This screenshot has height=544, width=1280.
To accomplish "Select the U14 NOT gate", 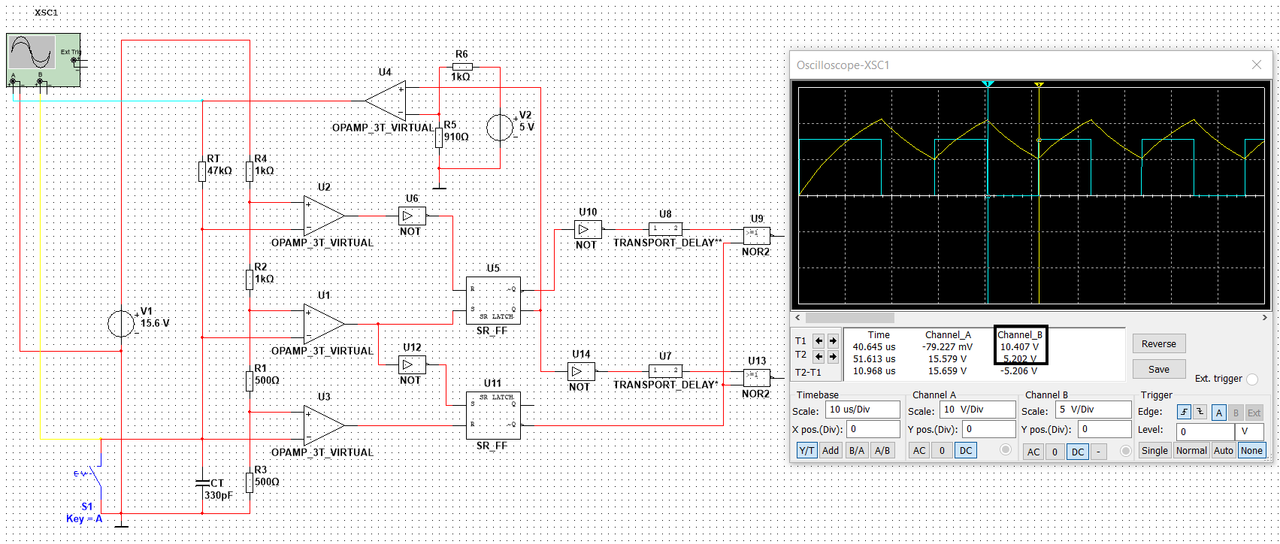I will (581, 371).
